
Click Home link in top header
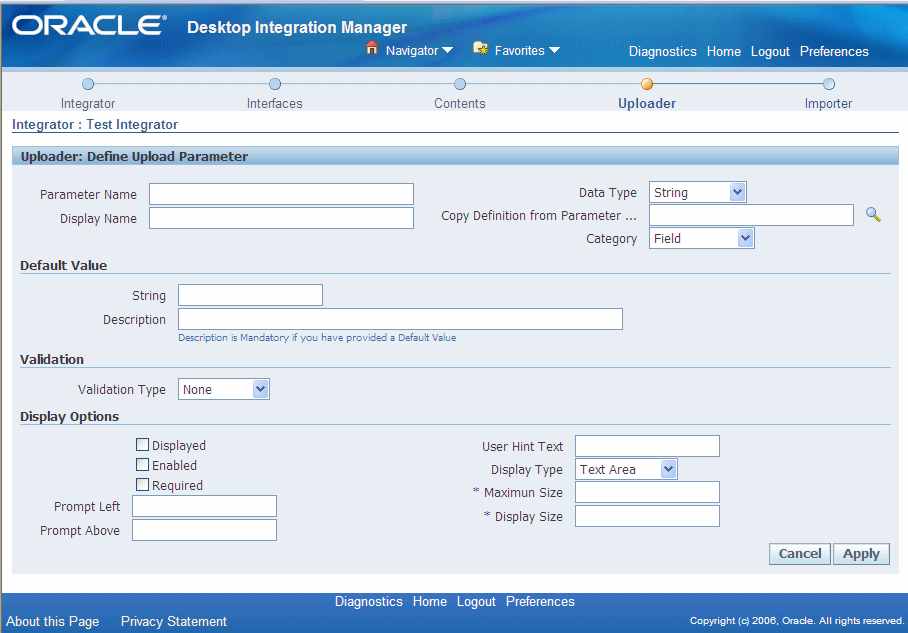tap(723, 52)
